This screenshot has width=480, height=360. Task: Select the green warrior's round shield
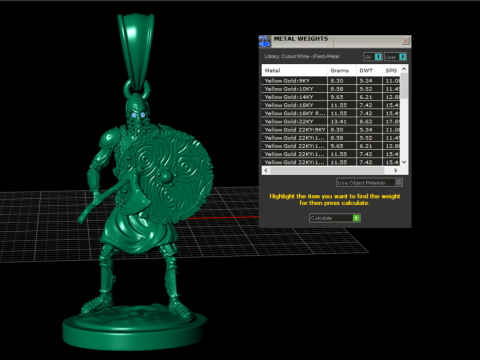[170, 173]
